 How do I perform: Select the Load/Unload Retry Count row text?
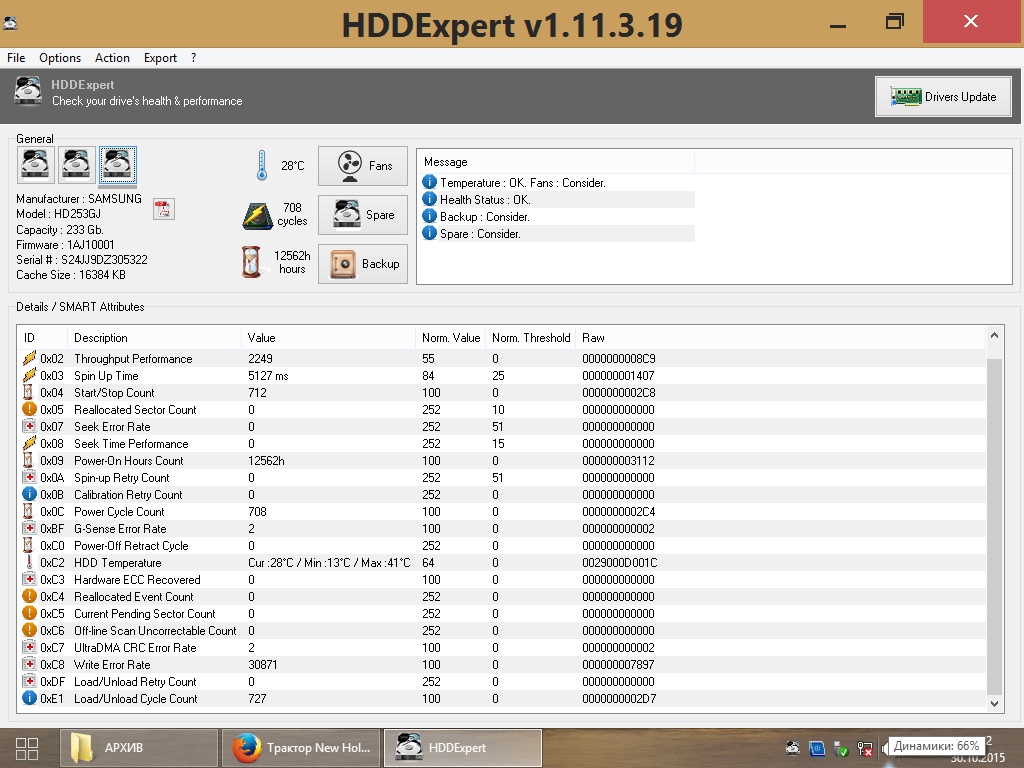click(x=135, y=681)
